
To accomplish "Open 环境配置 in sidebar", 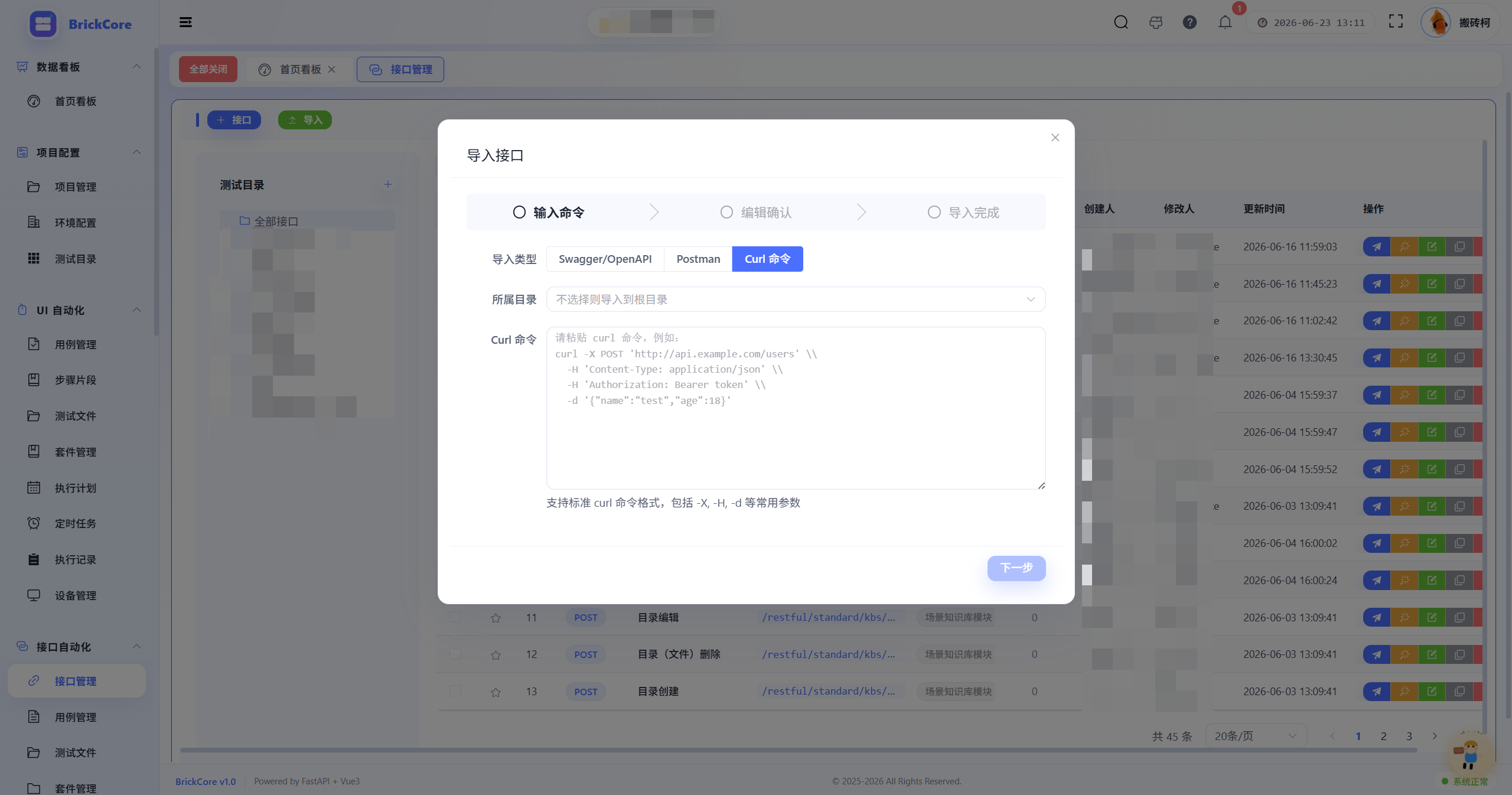I will coord(76,223).
